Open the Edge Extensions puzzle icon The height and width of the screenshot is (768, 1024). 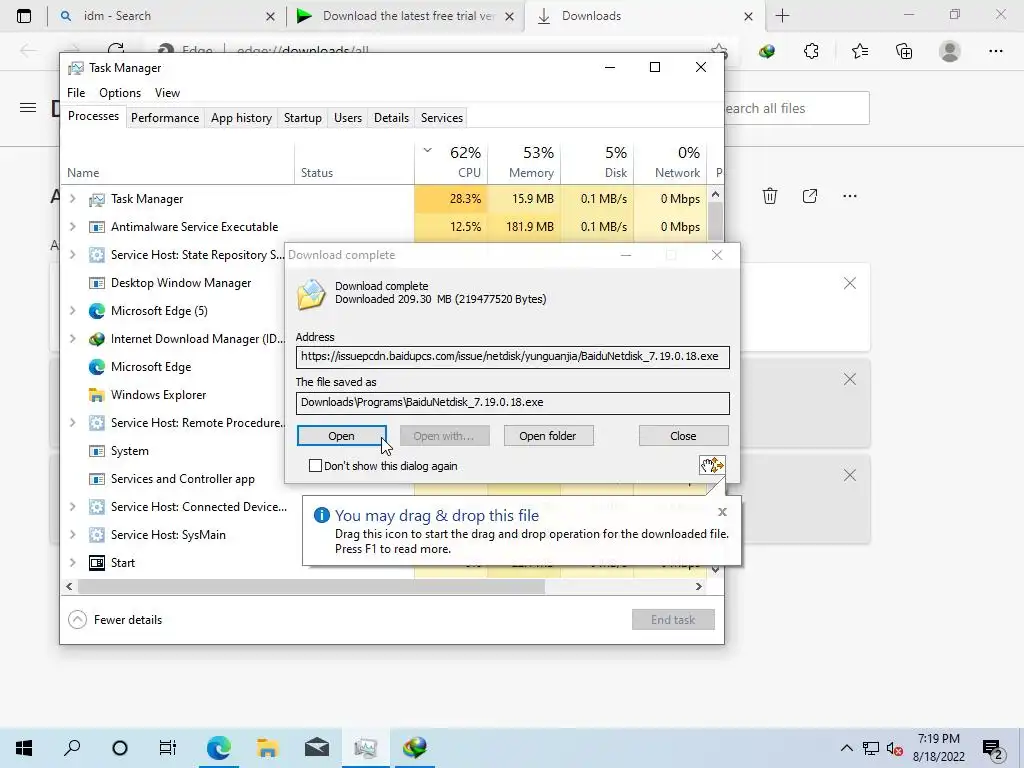tap(811, 51)
